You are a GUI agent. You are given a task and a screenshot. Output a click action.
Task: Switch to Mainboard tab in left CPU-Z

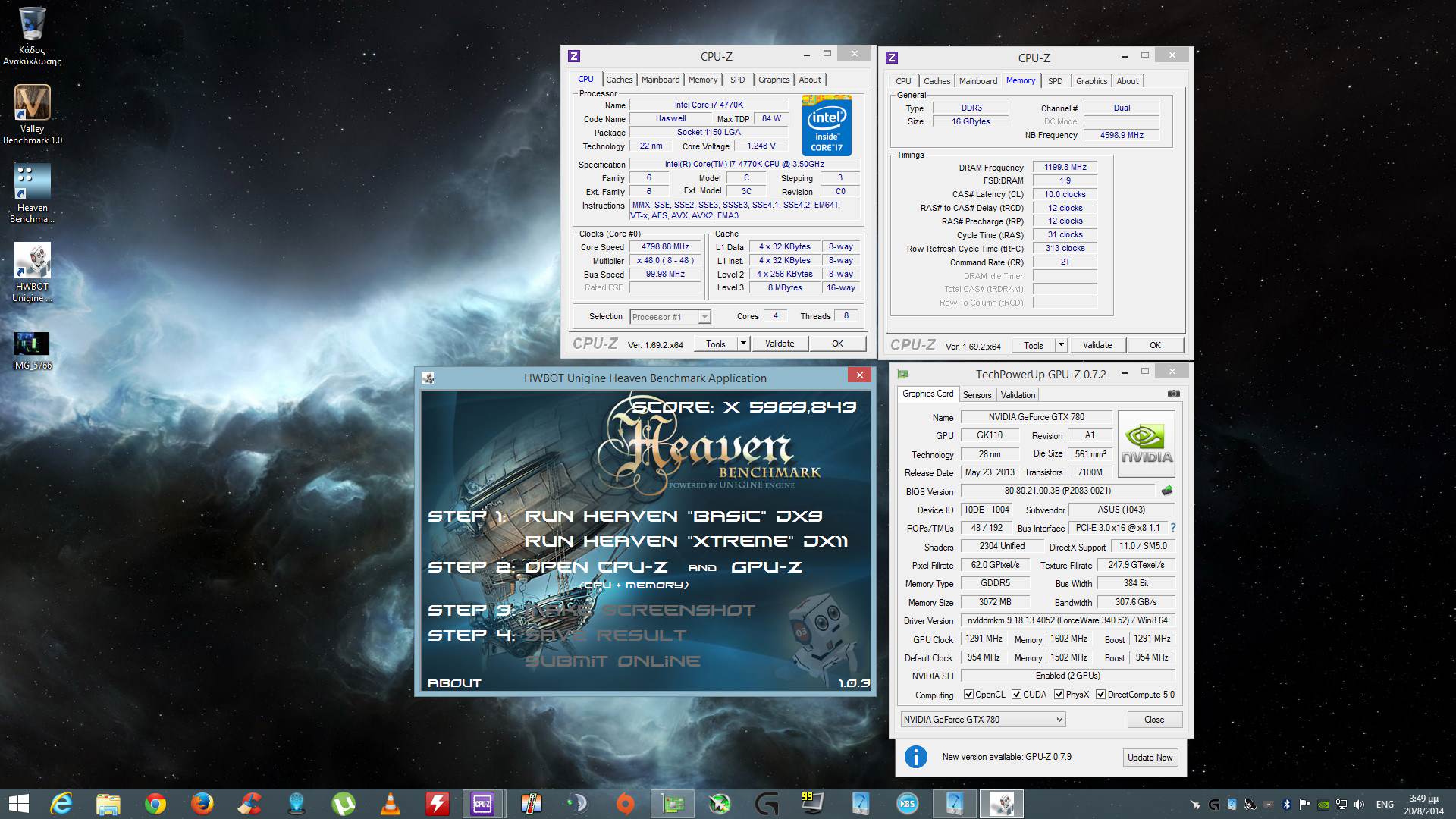(x=661, y=80)
